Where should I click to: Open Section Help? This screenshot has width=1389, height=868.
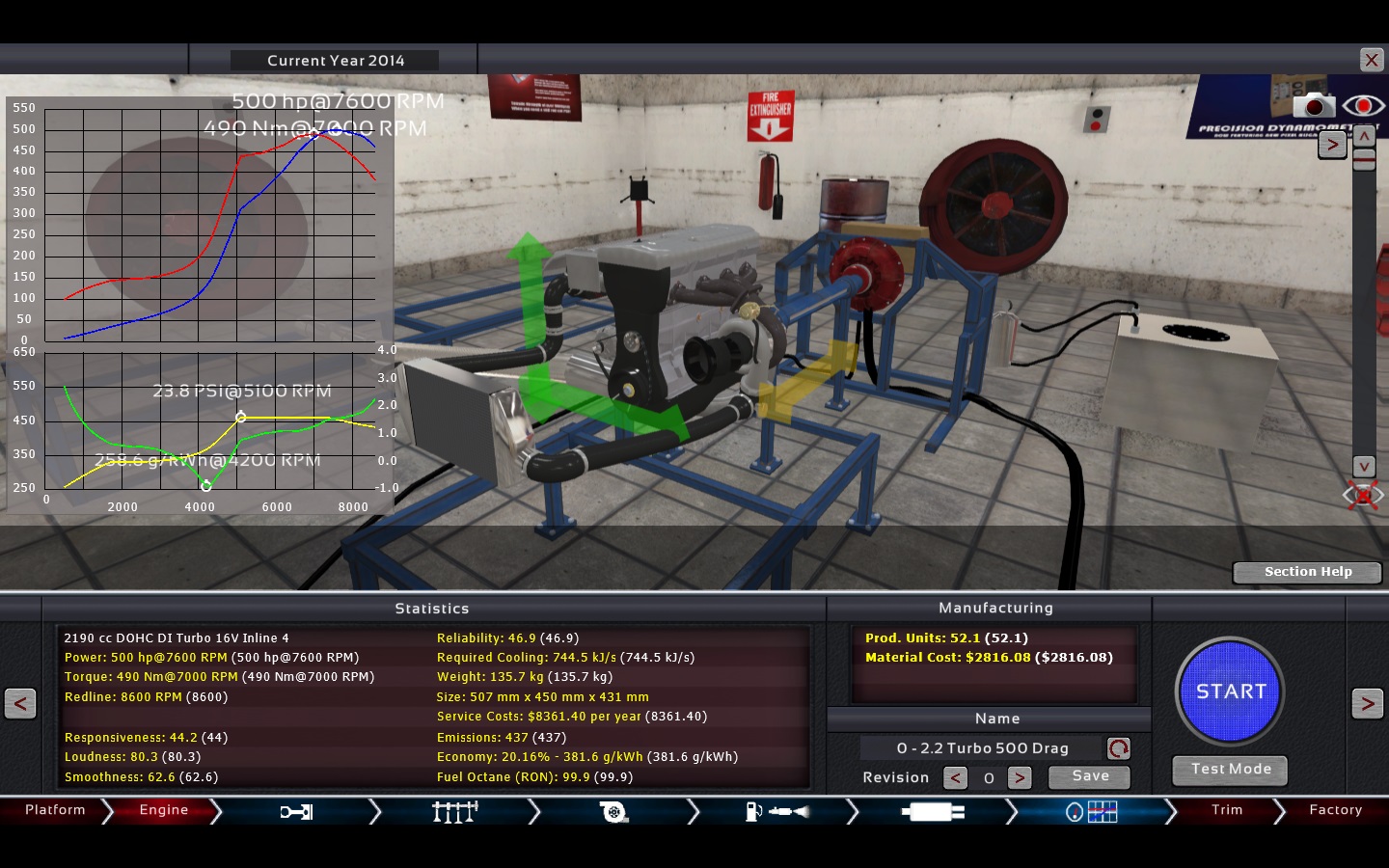point(1307,572)
